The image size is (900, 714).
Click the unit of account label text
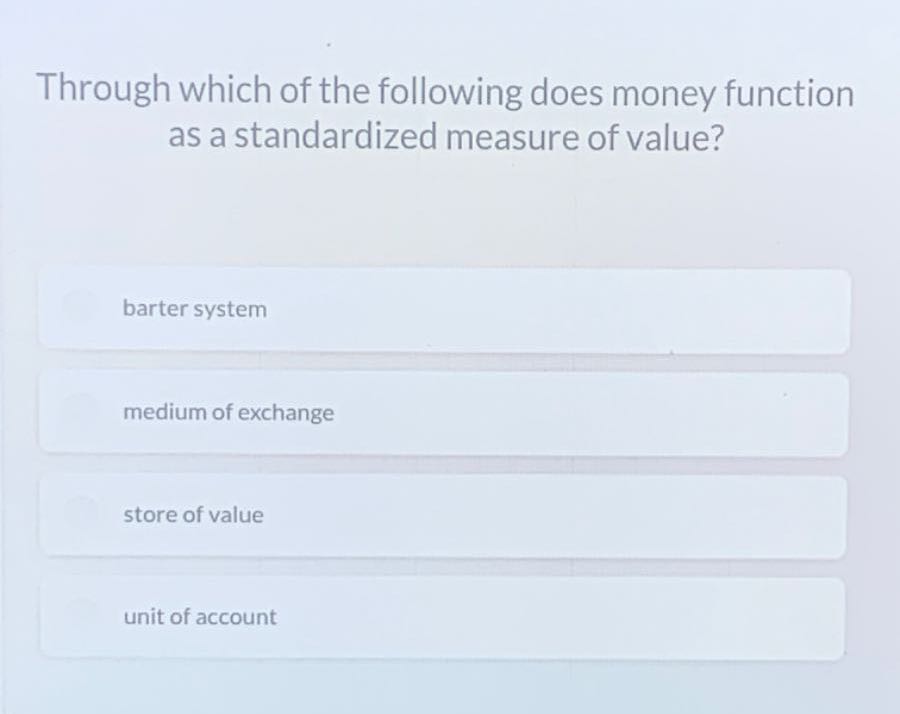(x=199, y=617)
